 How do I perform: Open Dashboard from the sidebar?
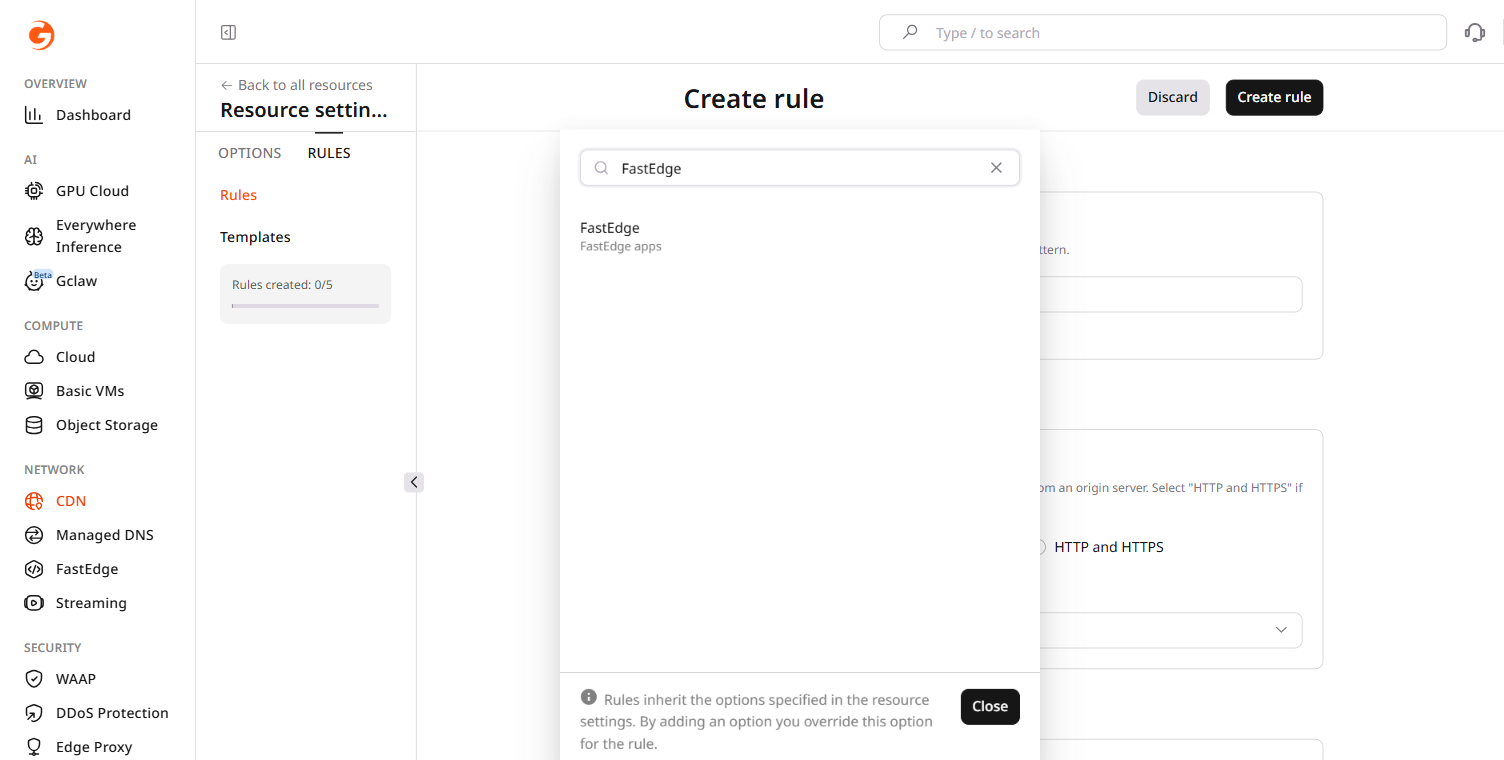78,115
